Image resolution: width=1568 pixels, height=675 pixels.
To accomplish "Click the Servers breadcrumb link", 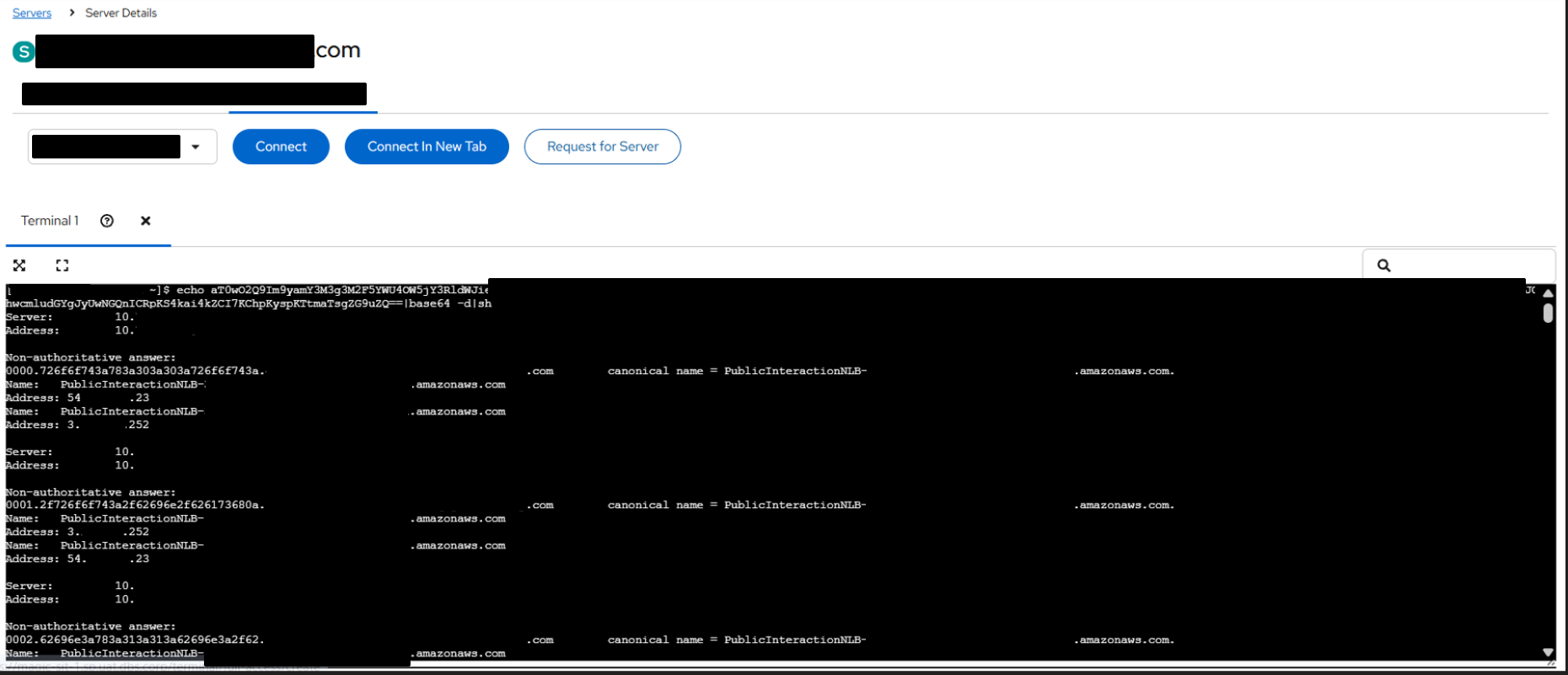I will coord(32,13).
